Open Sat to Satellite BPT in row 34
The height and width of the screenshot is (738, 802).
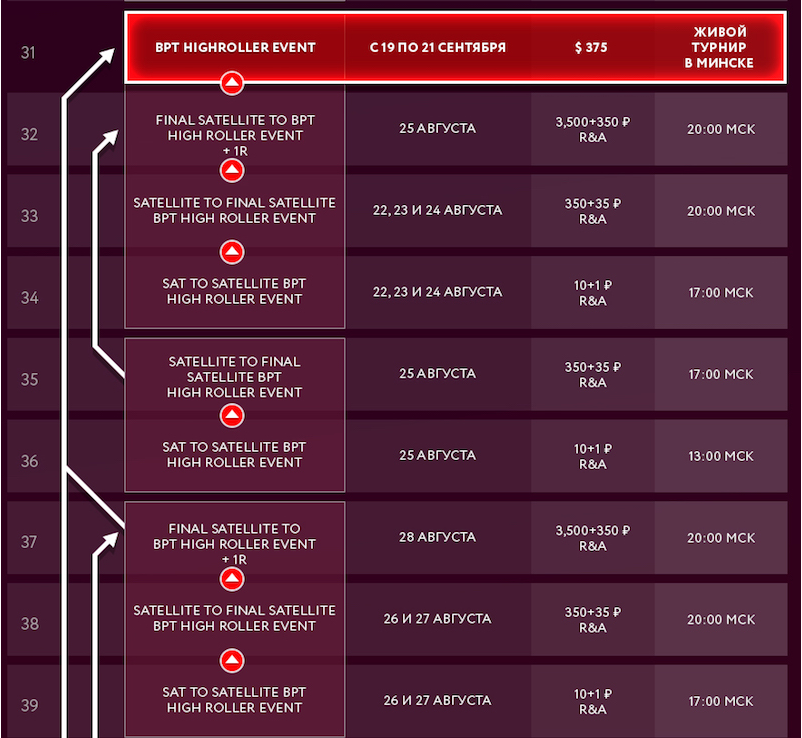(235, 291)
